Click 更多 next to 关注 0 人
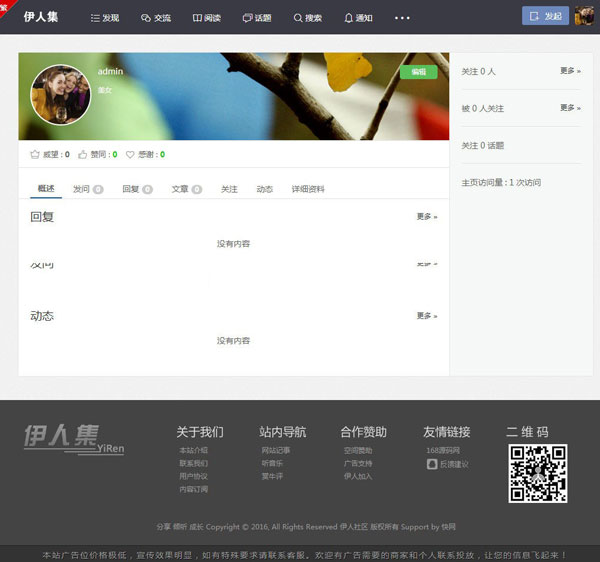The height and width of the screenshot is (562, 600). 571,71
